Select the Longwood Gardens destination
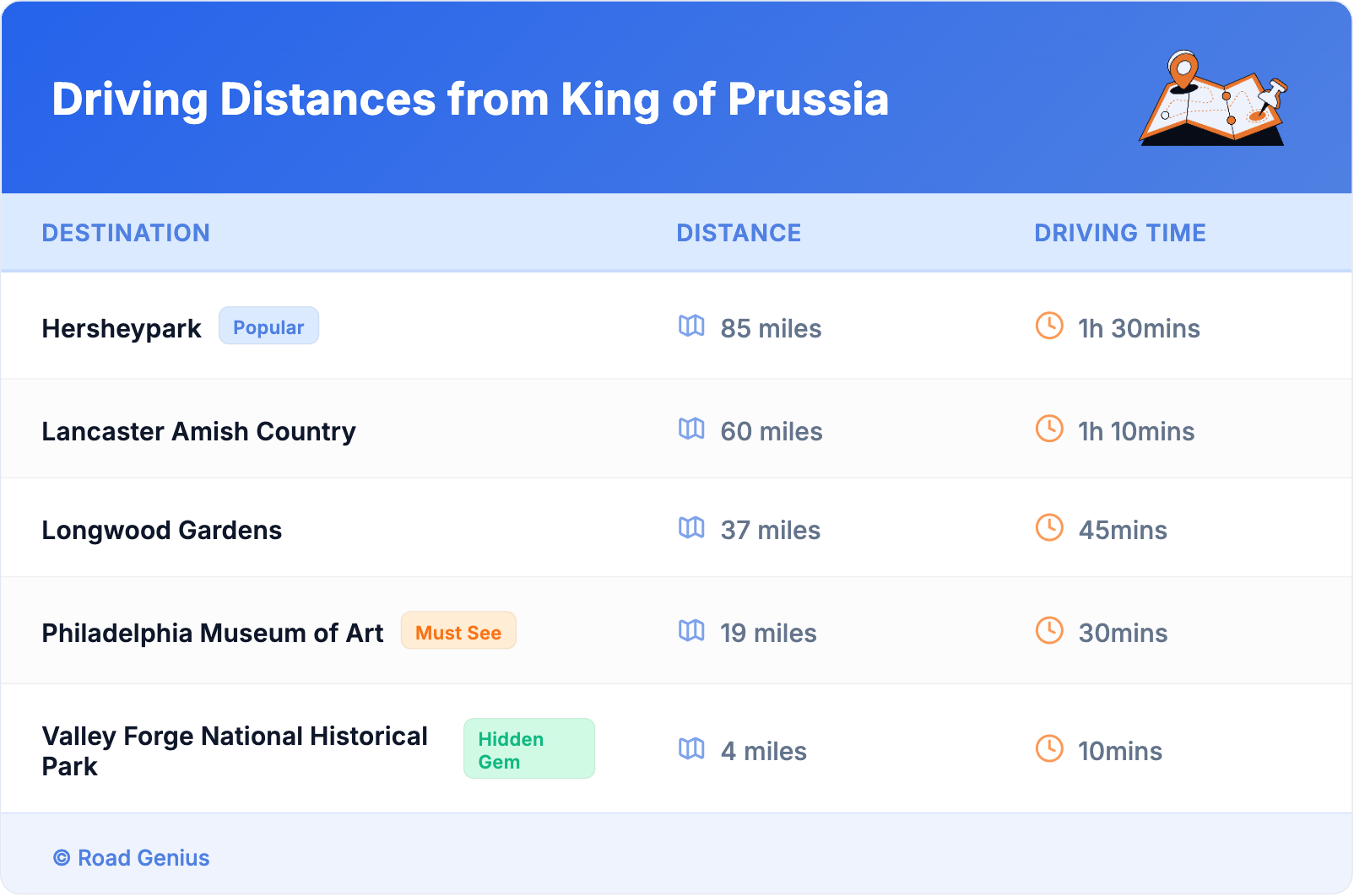 [x=162, y=530]
